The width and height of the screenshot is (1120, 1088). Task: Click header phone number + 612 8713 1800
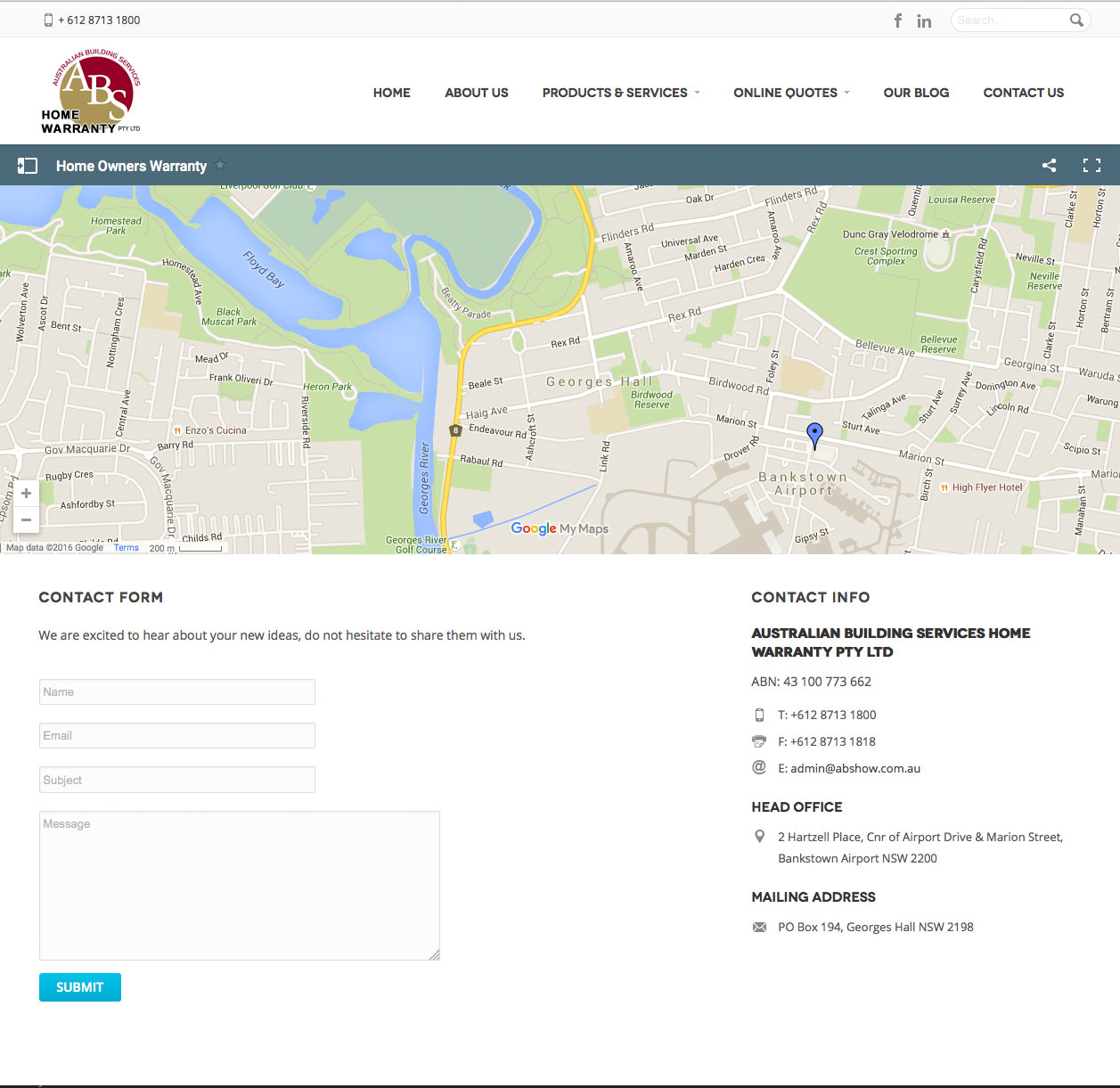pyautogui.click(x=99, y=20)
